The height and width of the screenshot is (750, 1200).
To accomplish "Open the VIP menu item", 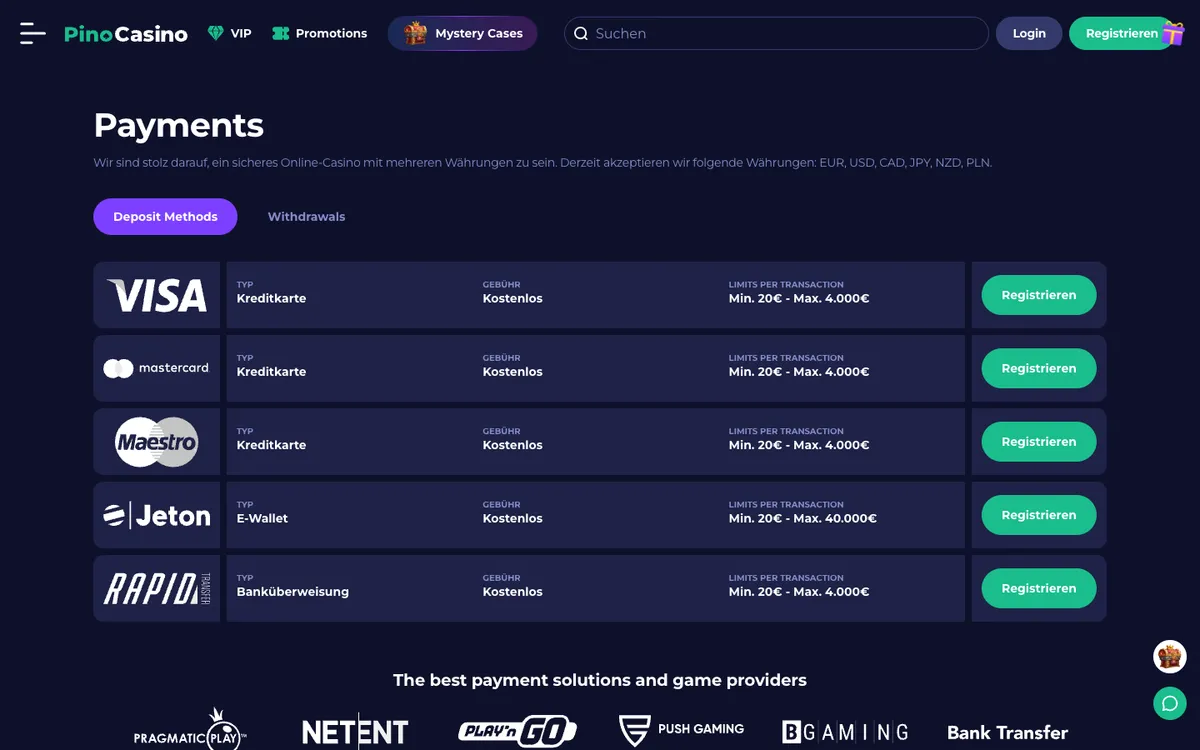I will click(229, 33).
